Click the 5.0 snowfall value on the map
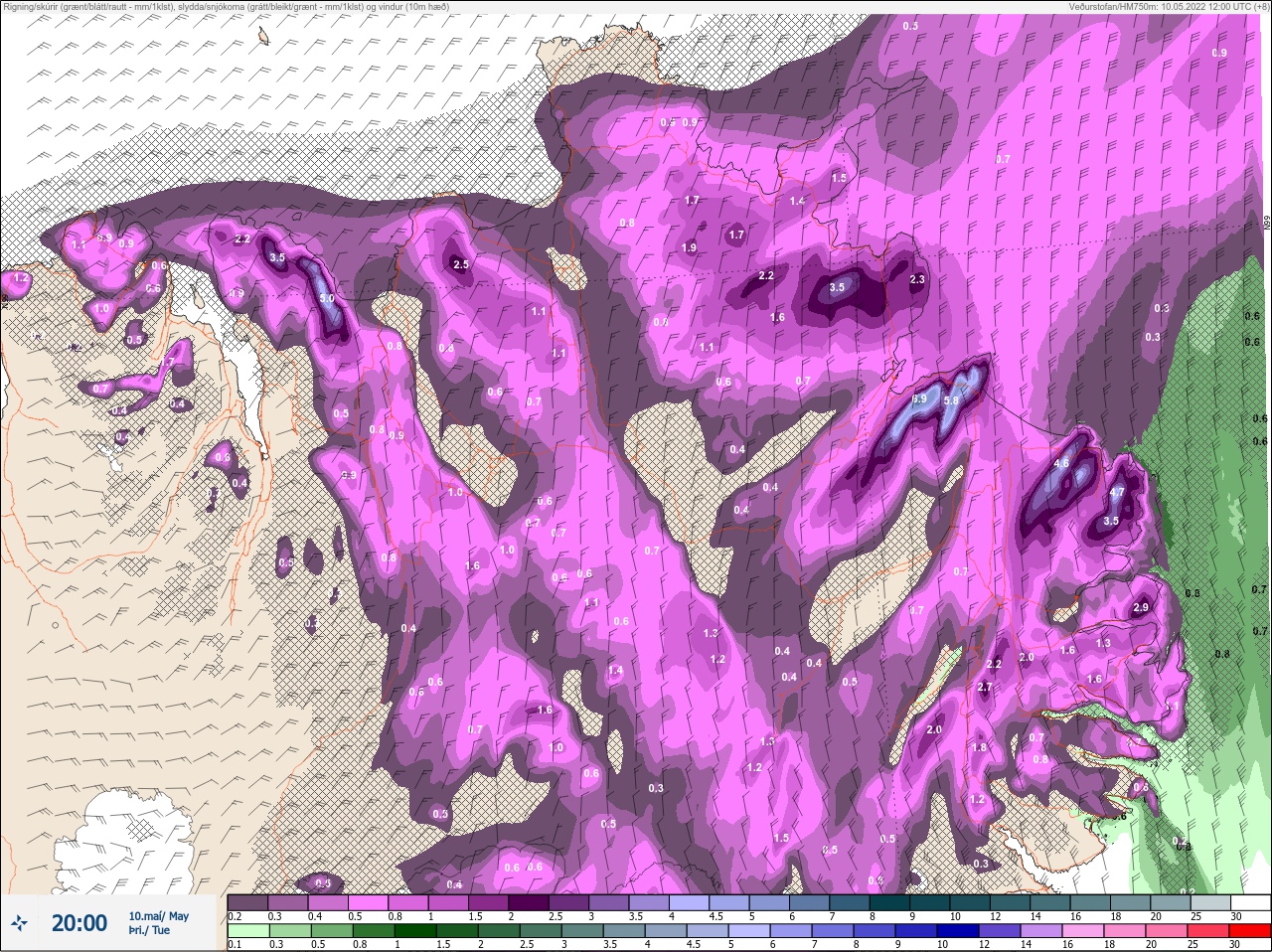The image size is (1272, 952). (327, 298)
